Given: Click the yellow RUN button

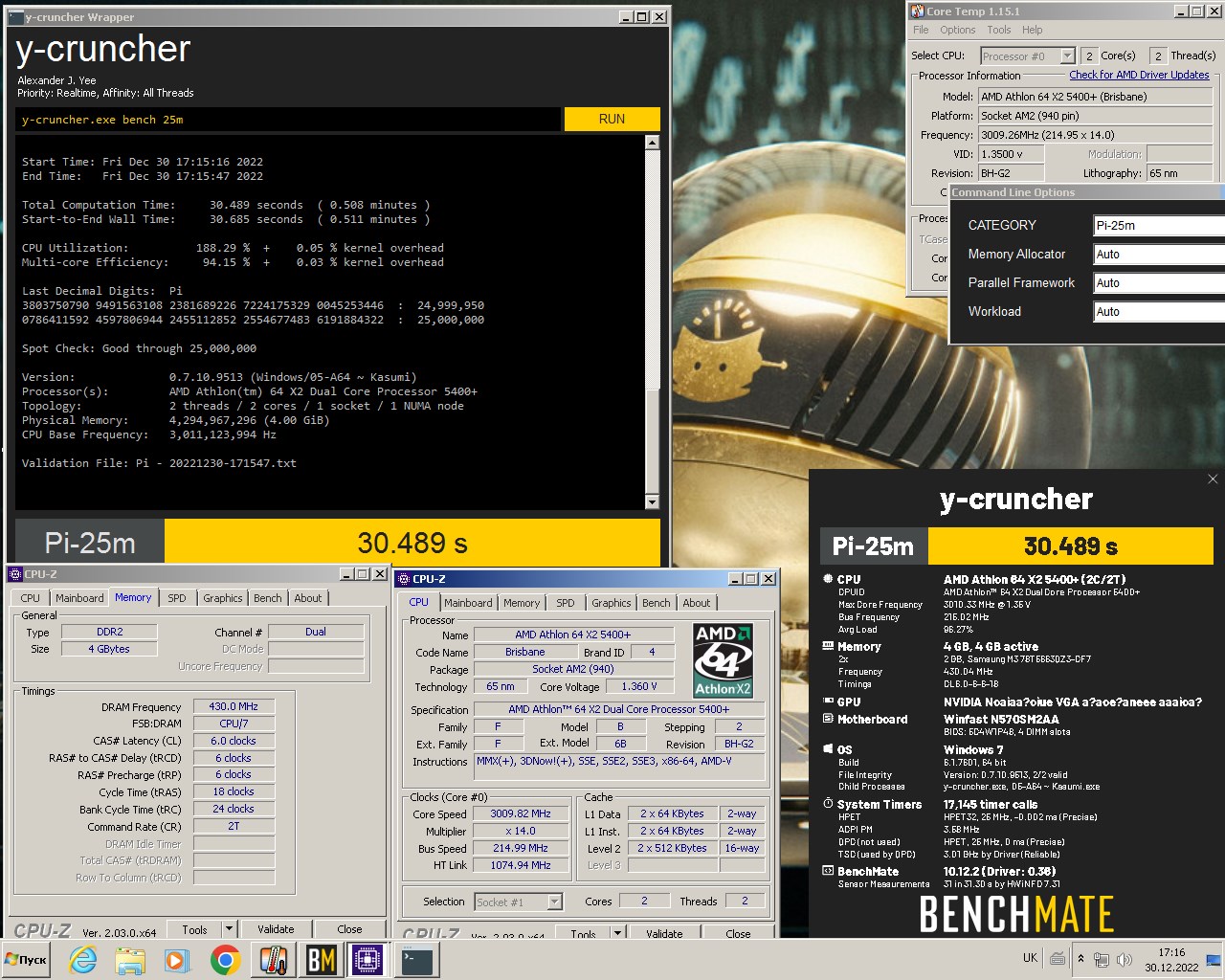Looking at the screenshot, I should tap(612, 119).
